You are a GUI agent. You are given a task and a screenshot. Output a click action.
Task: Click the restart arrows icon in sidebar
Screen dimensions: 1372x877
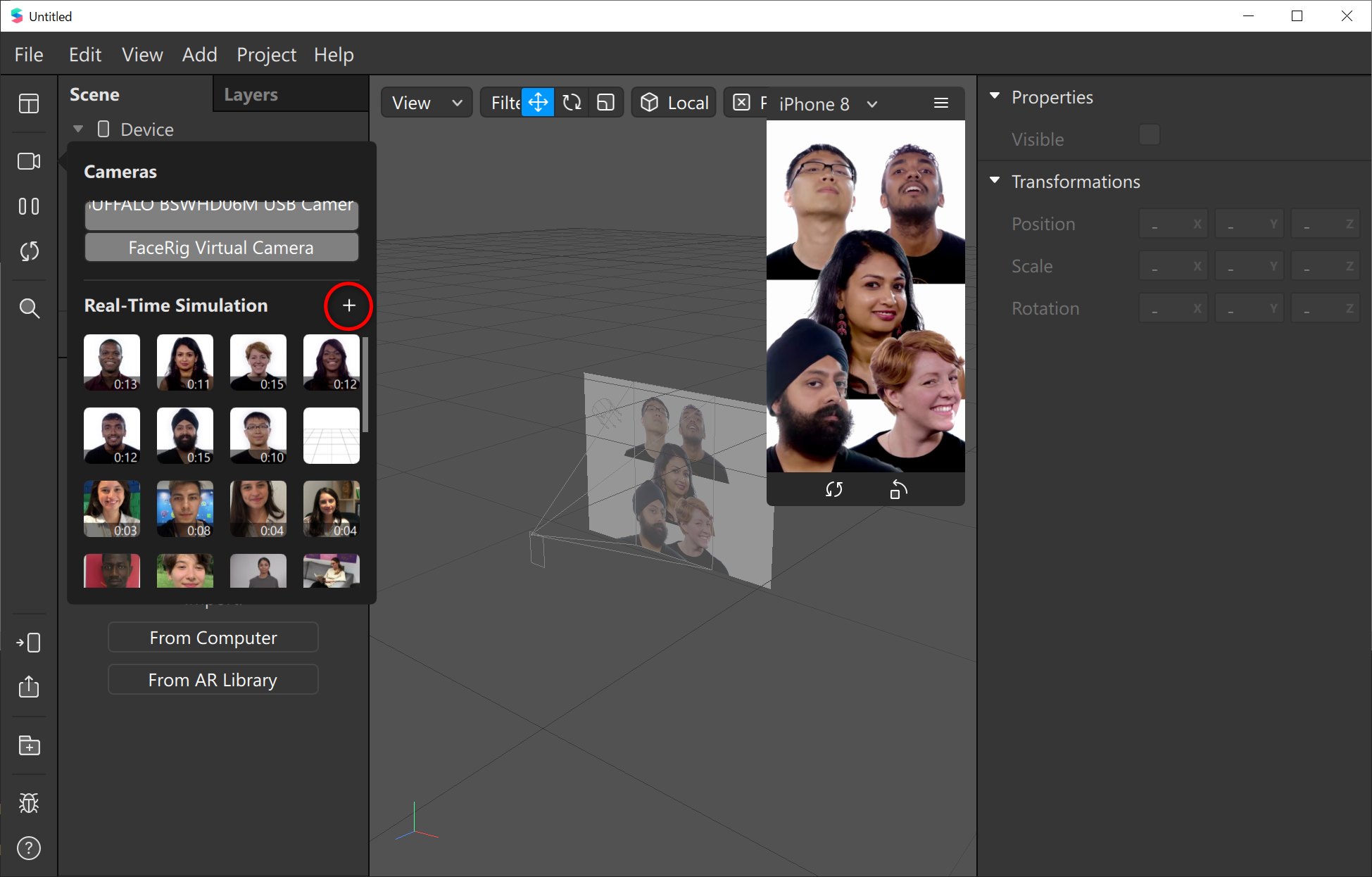pos(29,251)
